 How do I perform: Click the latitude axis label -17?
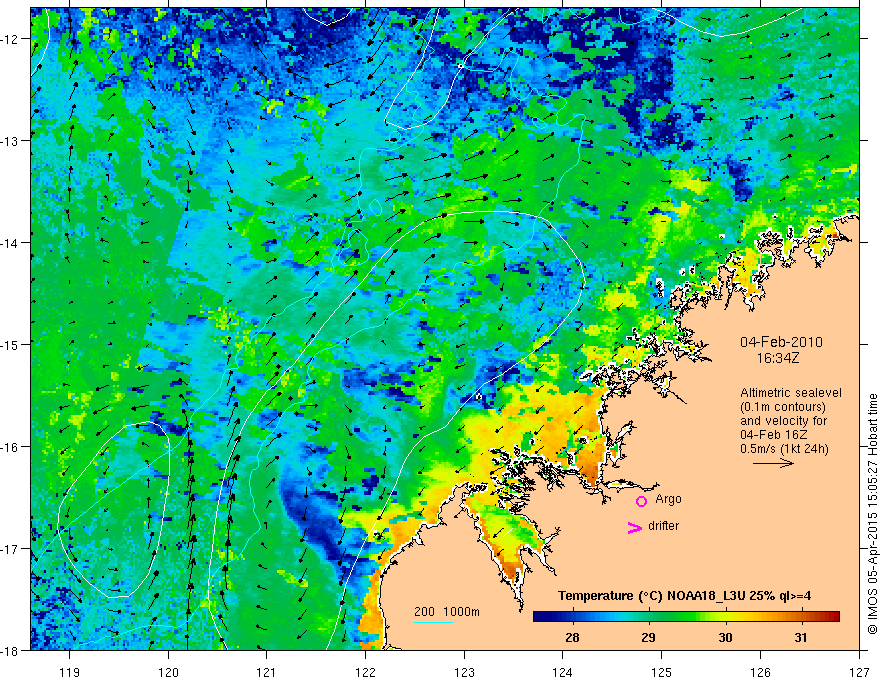[10, 549]
